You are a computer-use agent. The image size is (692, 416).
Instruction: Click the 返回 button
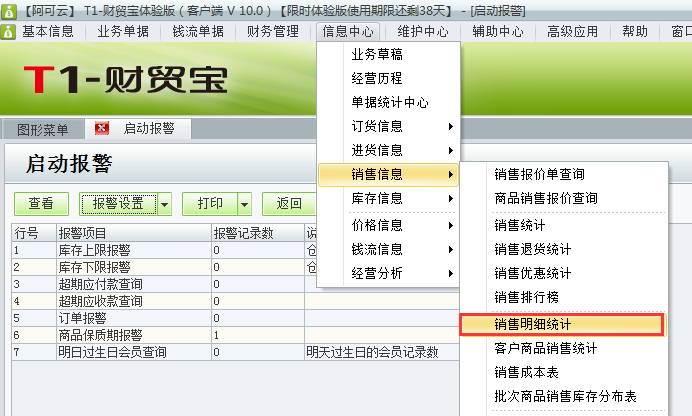(289, 203)
